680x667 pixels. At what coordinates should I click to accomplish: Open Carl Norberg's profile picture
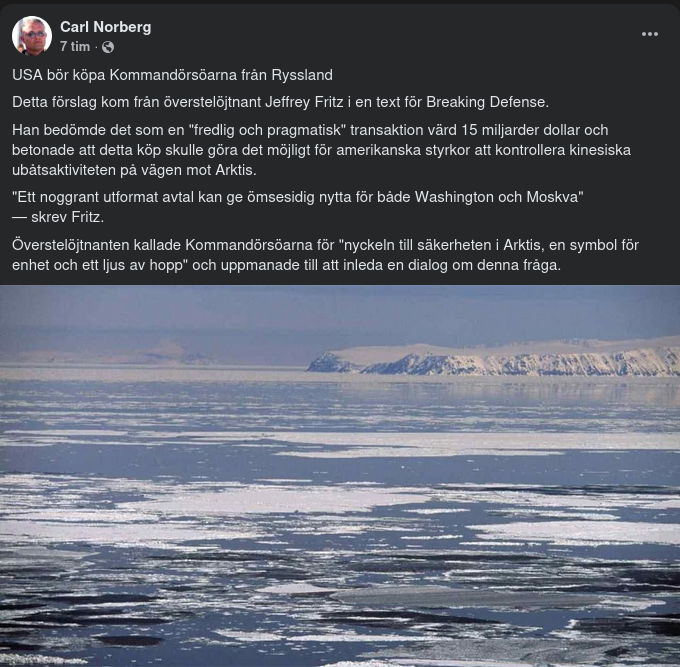(x=32, y=36)
